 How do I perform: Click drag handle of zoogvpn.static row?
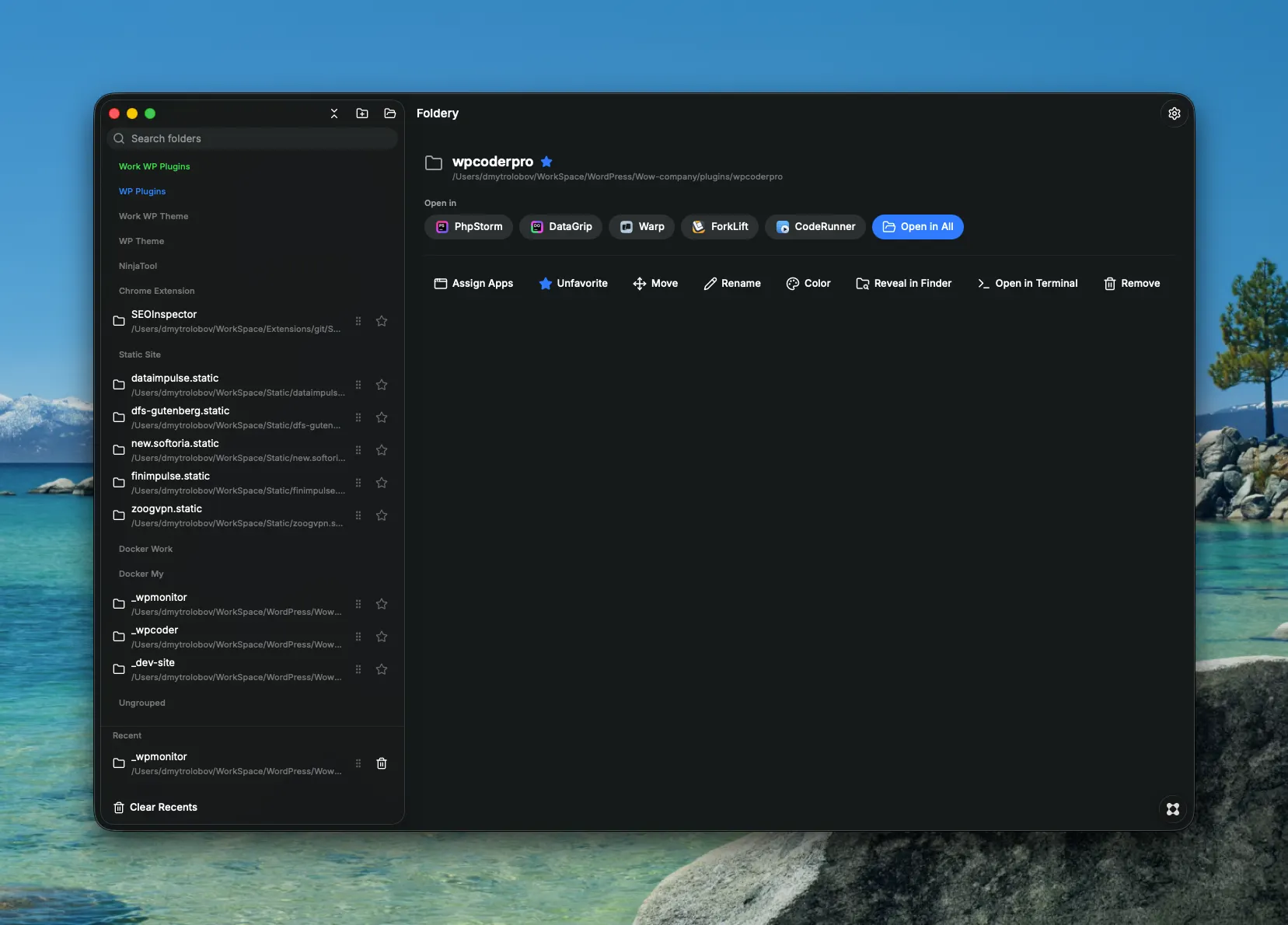coord(358,515)
